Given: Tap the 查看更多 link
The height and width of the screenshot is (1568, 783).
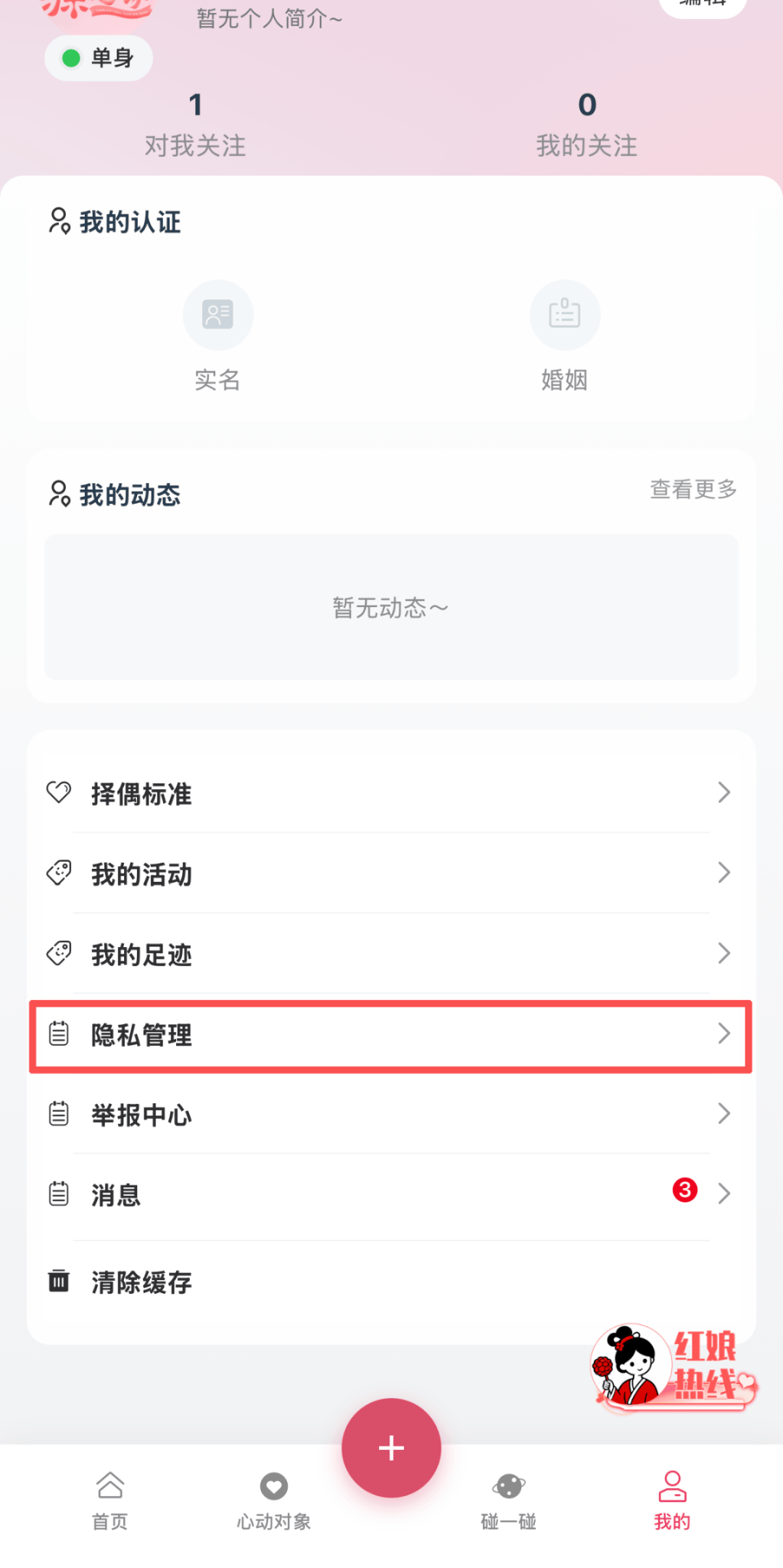Looking at the screenshot, I should click(x=693, y=490).
